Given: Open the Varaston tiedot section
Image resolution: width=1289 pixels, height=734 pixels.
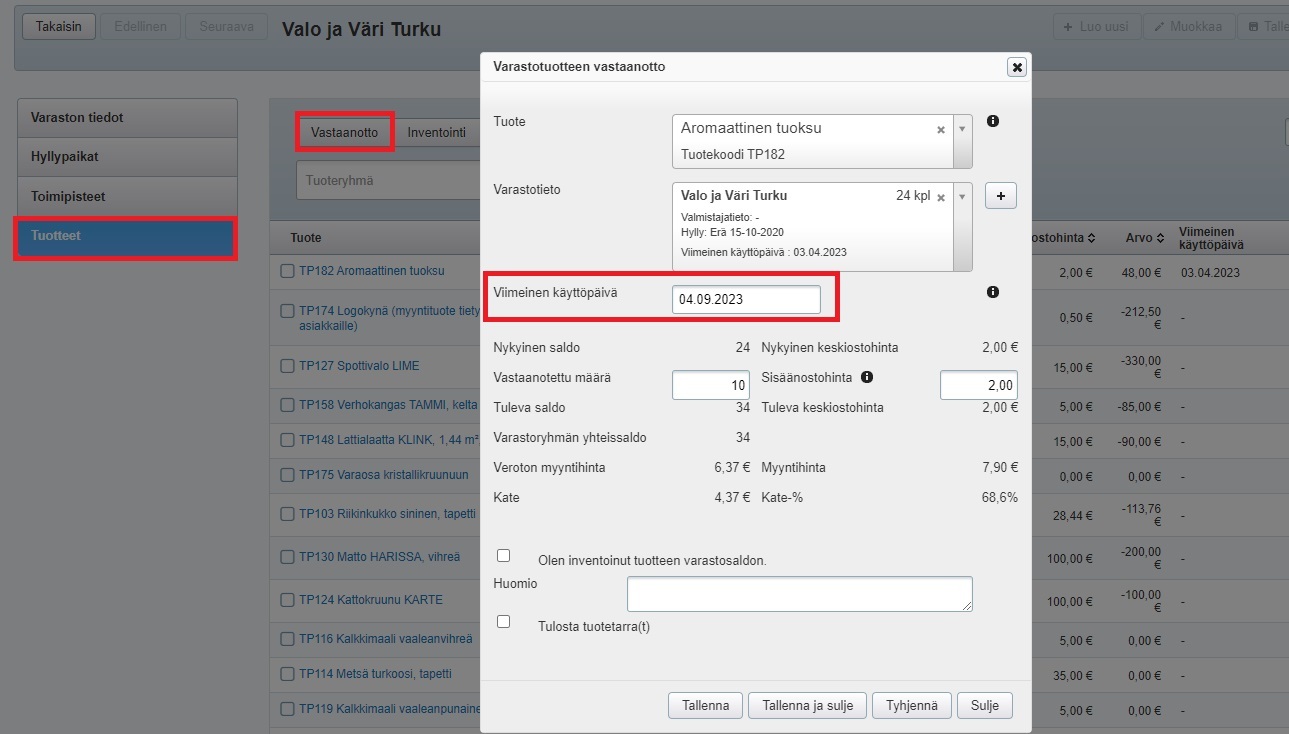Looking at the screenshot, I should point(128,118).
